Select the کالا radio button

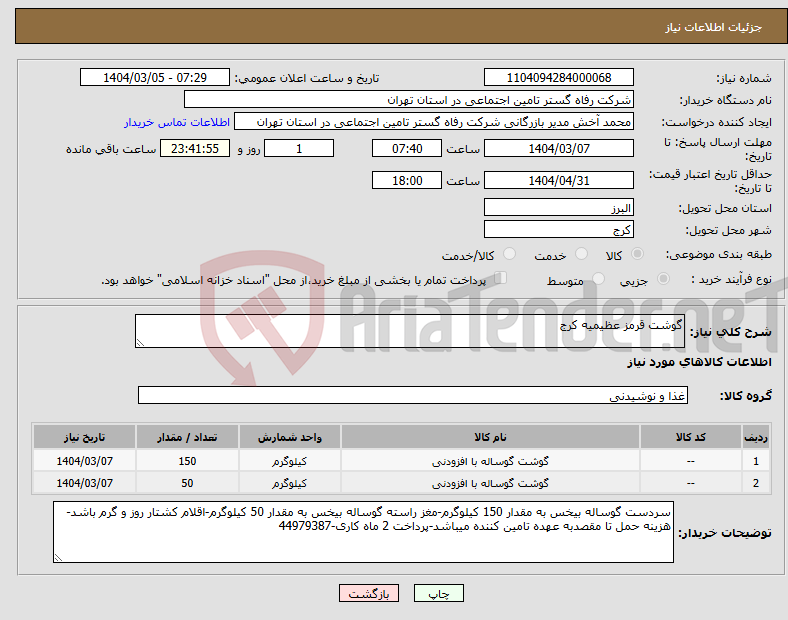click(x=637, y=254)
